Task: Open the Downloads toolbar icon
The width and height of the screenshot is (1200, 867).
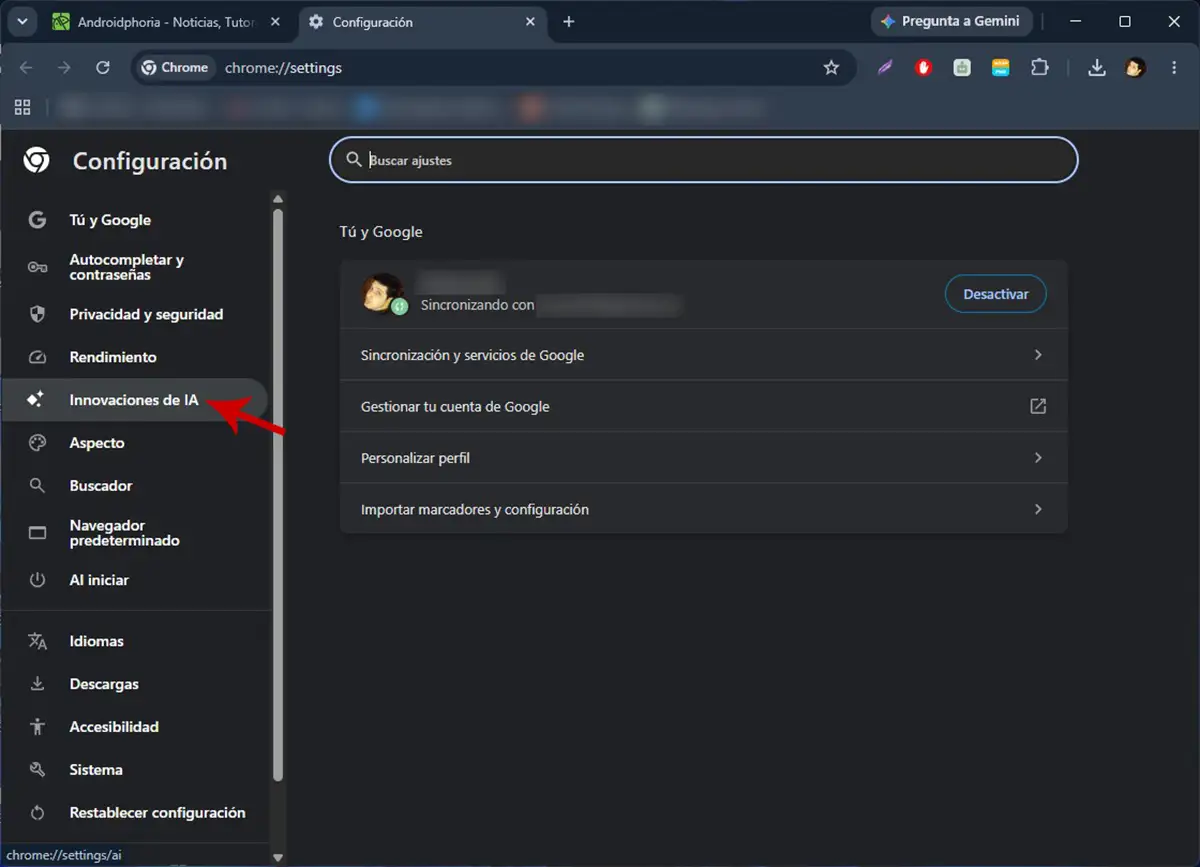Action: [1097, 68]
